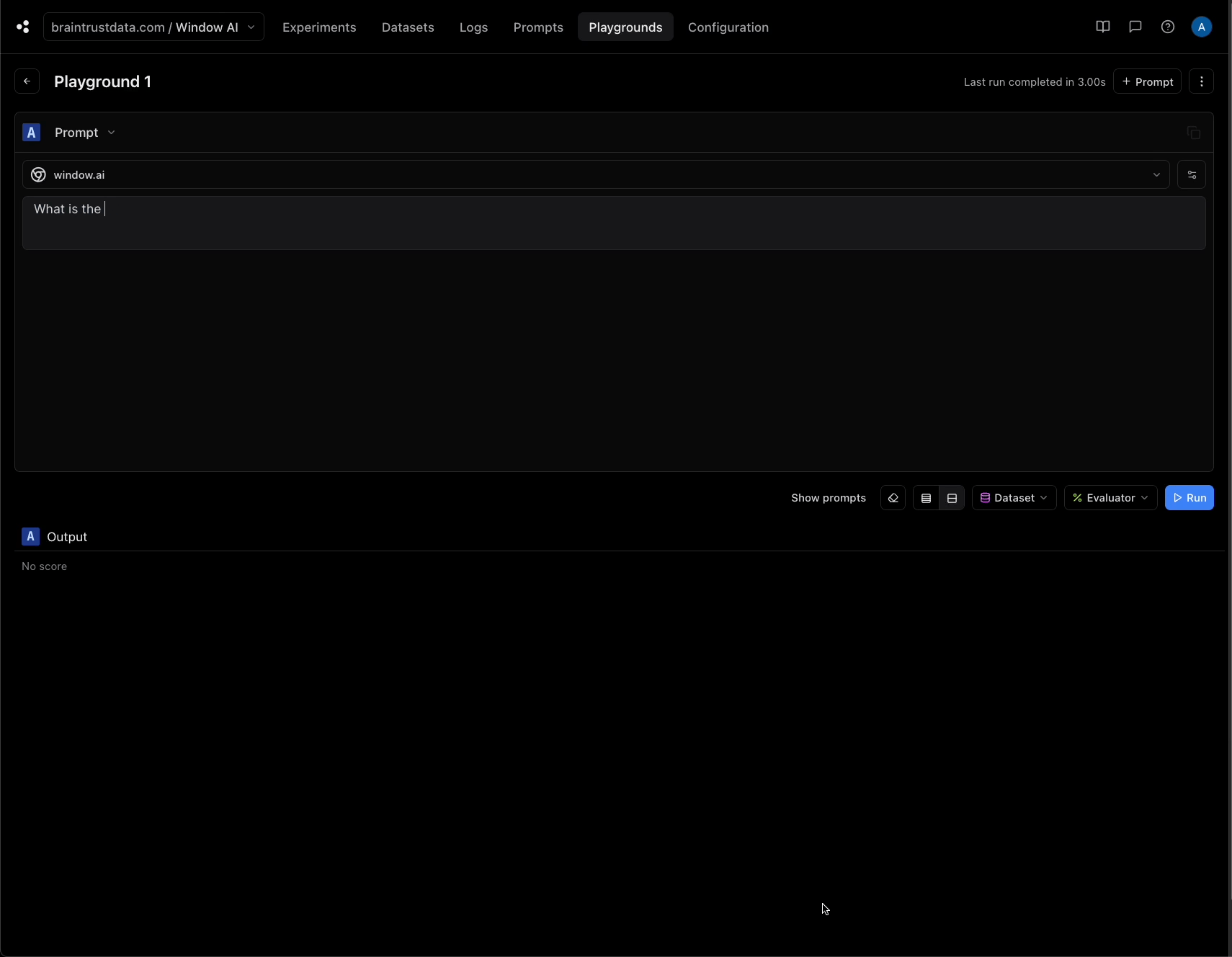This screenshot has width=1232, height=957.
Task: Open model settings sliders icon beside window.ai
Action: 1193,174
